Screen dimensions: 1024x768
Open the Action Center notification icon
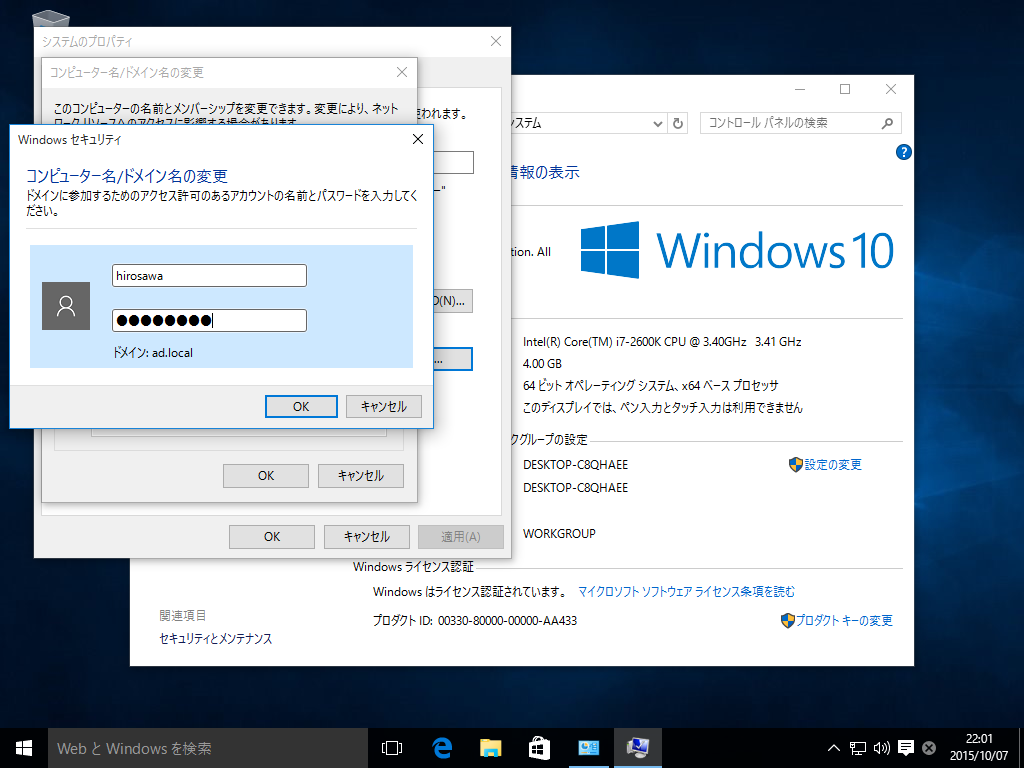905,748
